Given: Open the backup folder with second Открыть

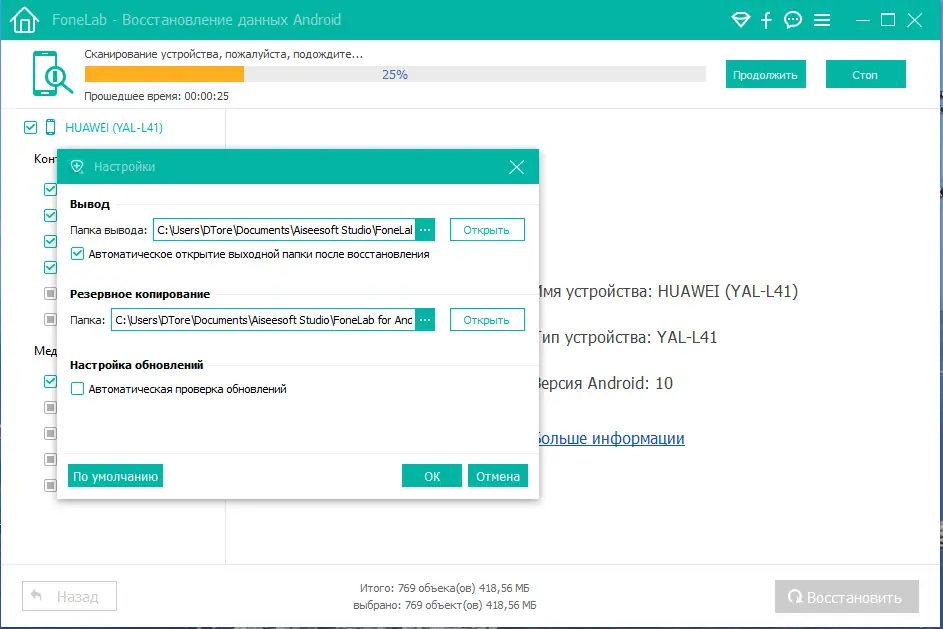Looking at the screenshot, I should point(487,320).
